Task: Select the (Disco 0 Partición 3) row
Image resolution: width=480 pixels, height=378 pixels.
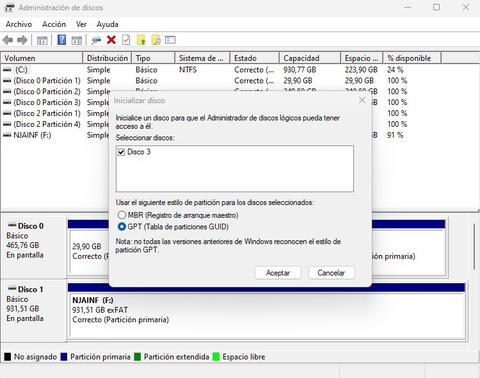Action: pyautogui.click(x=55, y=102)
